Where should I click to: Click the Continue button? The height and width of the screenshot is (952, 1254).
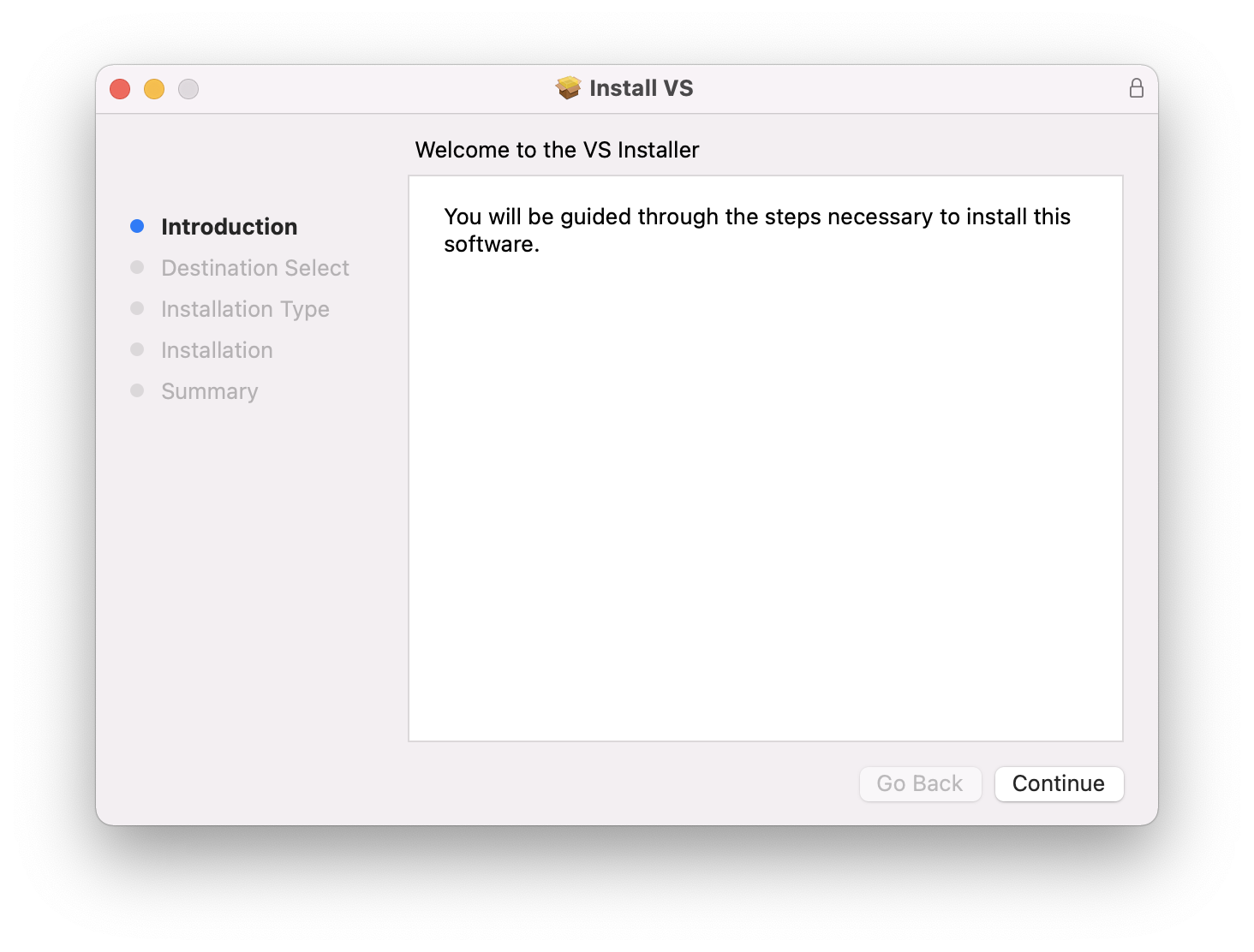1059,783
